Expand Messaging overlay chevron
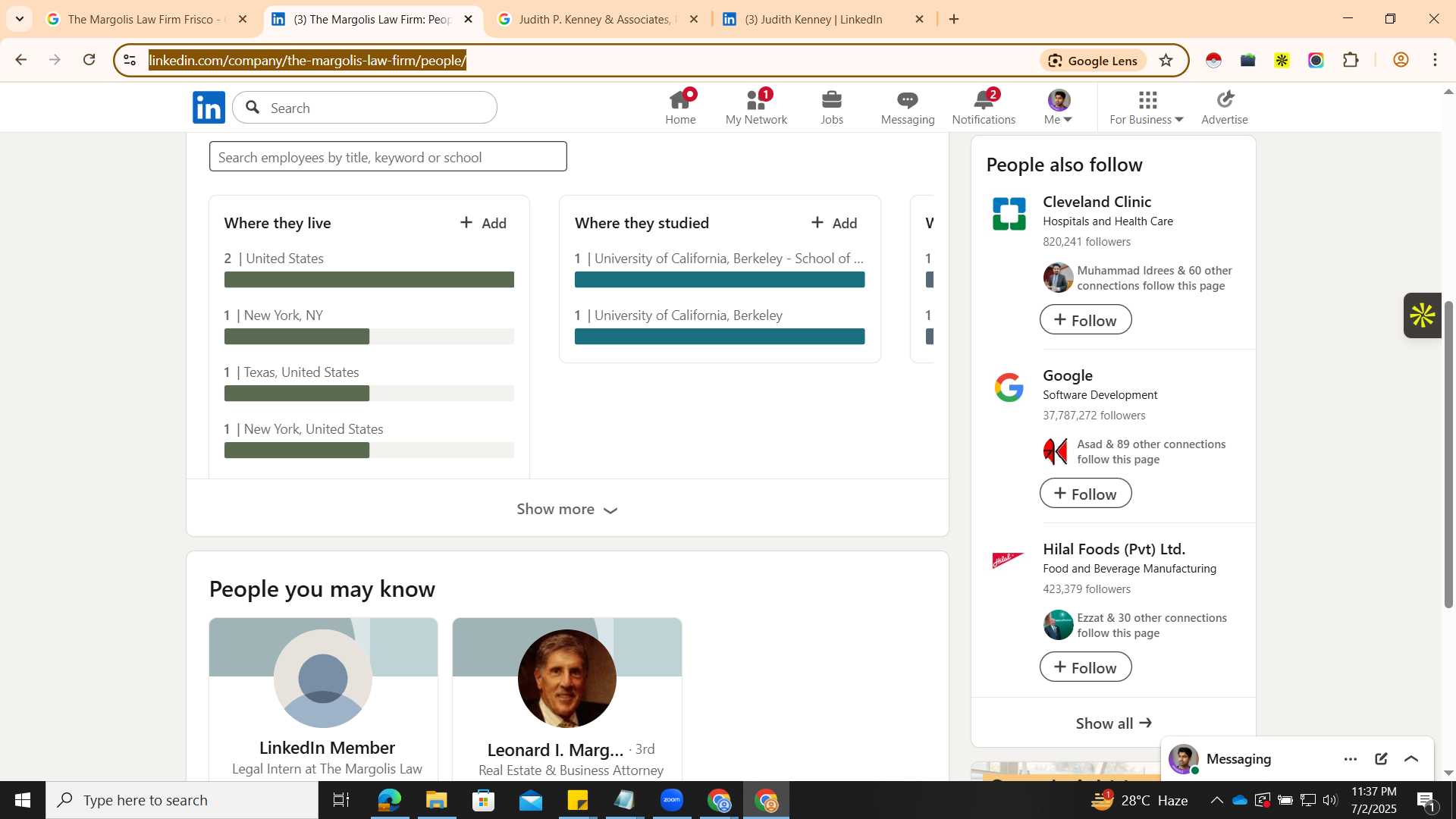Viewport: 1456px width, 819px height. 1411,759
